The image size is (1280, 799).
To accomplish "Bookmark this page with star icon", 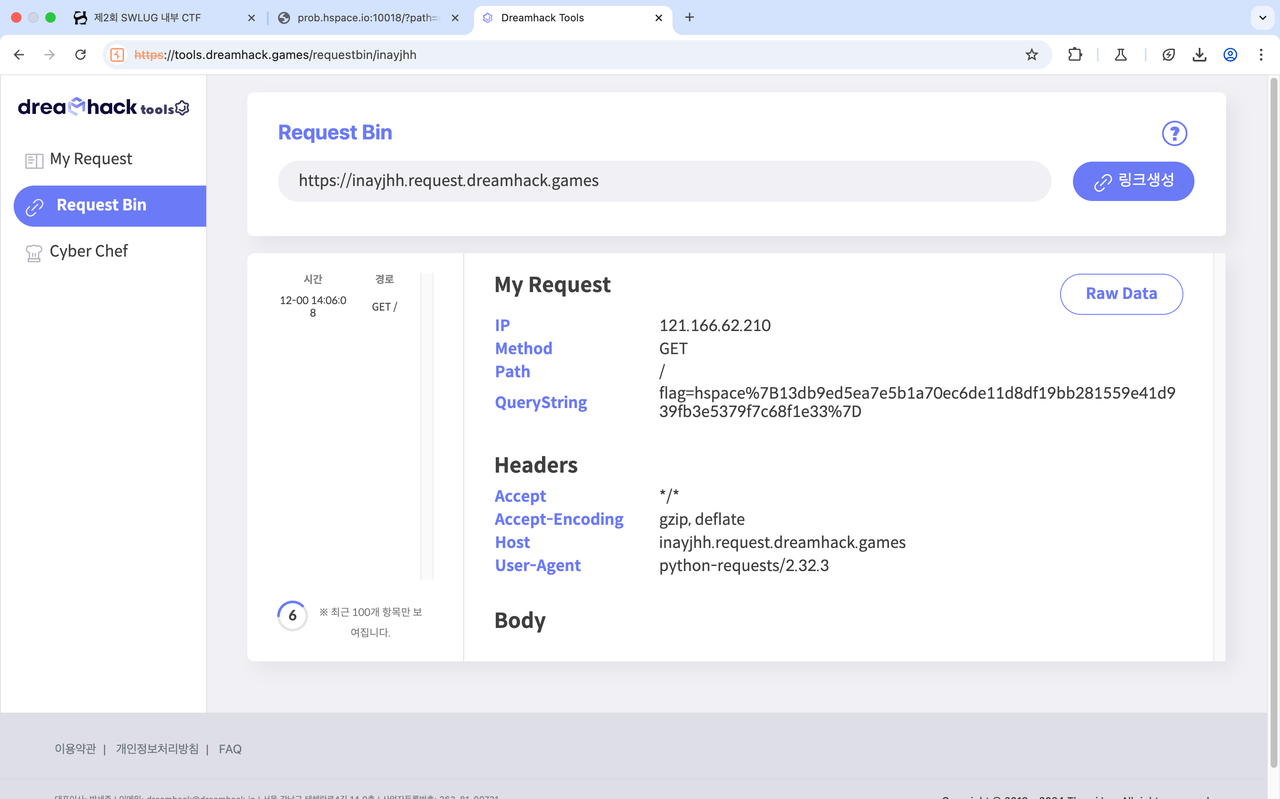I will [1032, 55].
